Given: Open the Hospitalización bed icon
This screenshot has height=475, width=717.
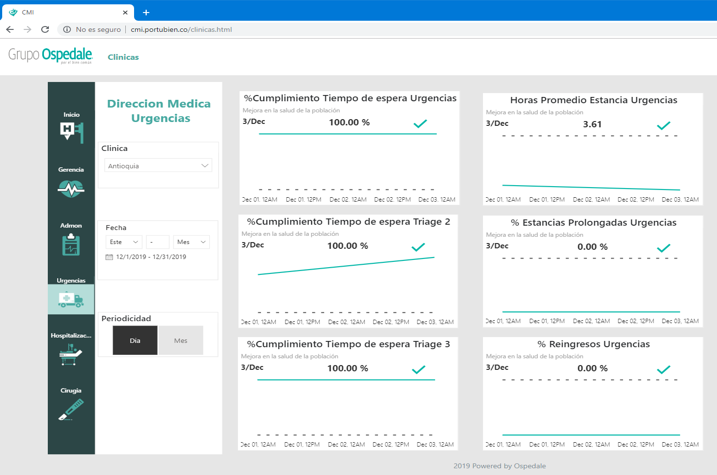Looking at the screenshot, I should pyautogui.click(x=71, y=354).
